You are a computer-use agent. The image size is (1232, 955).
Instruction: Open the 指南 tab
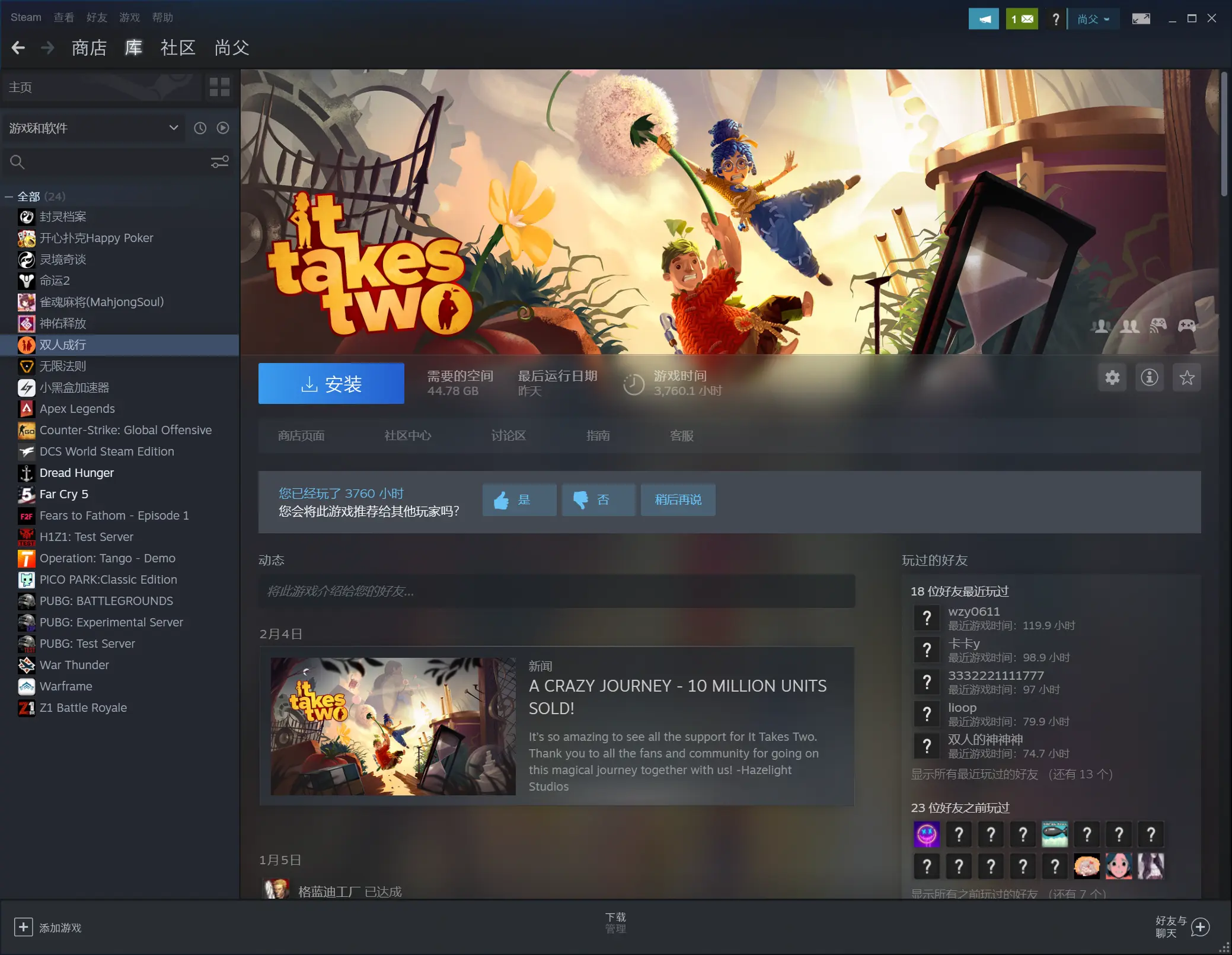598,436
